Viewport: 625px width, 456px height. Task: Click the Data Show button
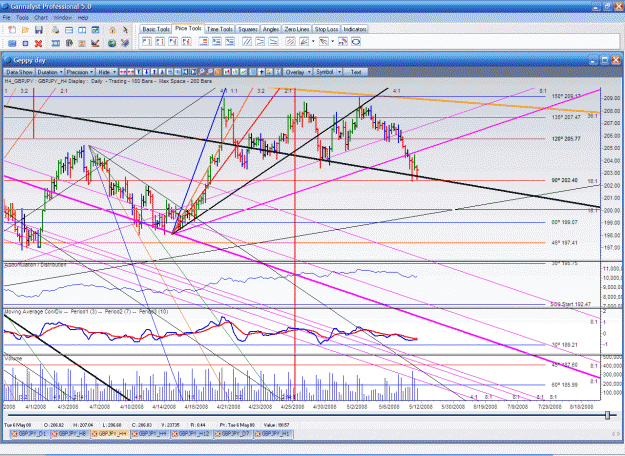click(19, 72)
